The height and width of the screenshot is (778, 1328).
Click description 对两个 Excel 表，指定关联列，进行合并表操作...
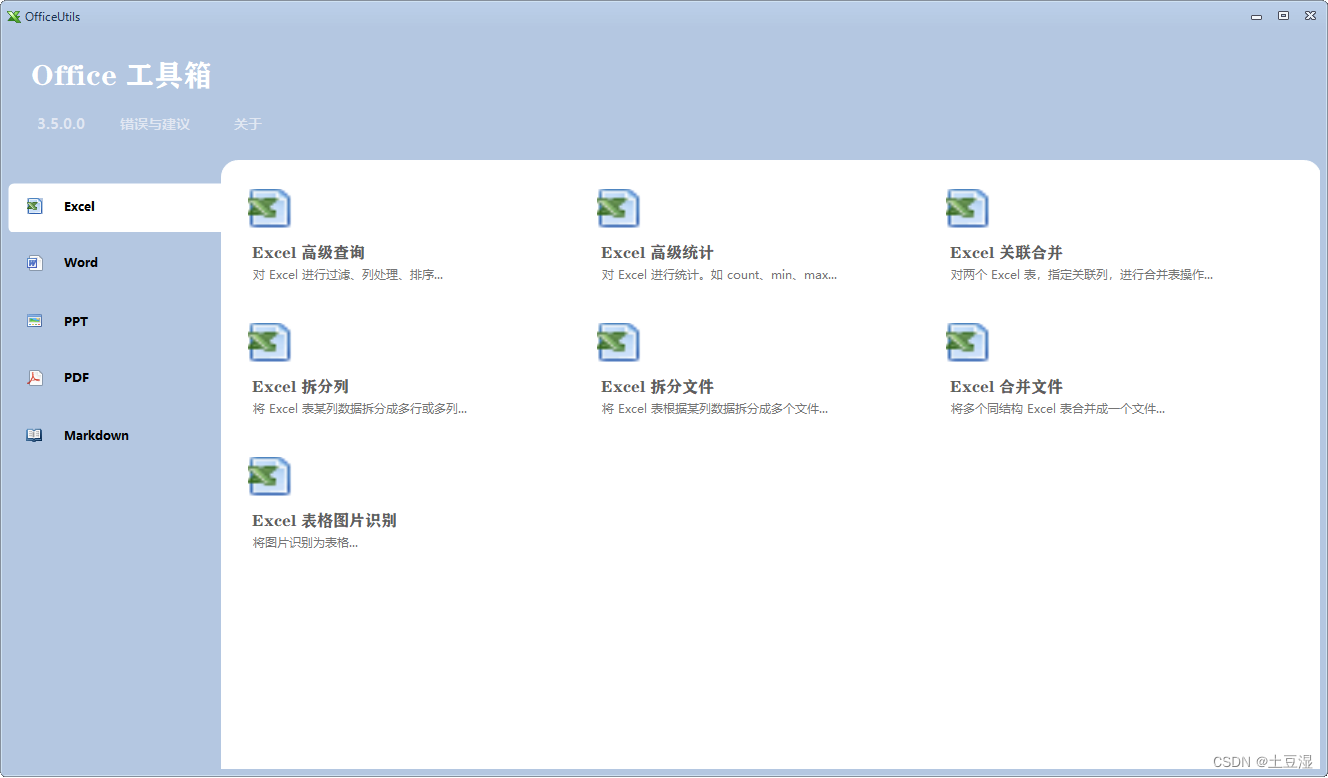coord(1082,275)
